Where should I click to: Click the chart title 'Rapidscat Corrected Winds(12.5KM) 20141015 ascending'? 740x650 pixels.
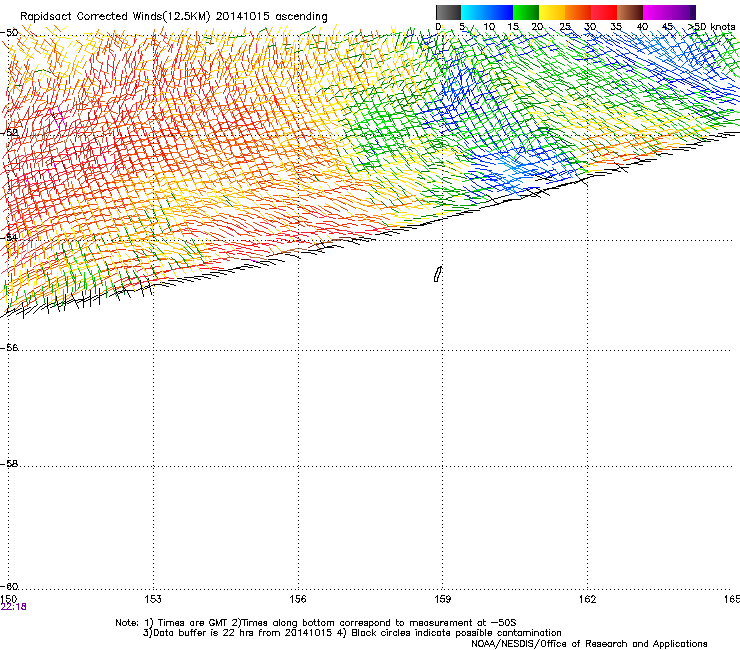click(174, 16)
